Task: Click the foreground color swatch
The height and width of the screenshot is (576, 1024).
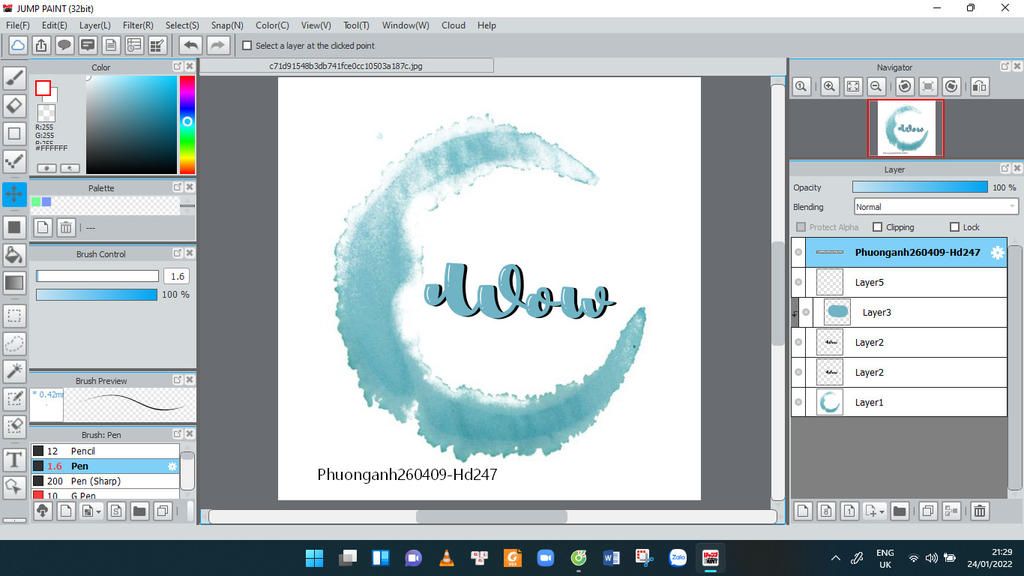Action: point(43,88)
